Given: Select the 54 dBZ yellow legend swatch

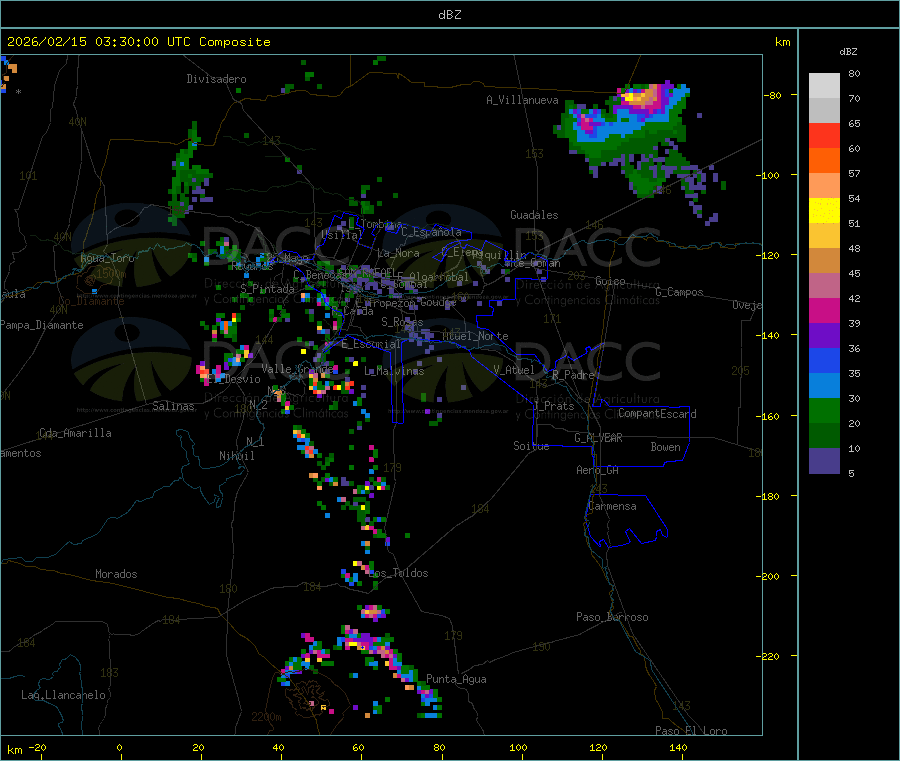Looking at the screenshot, I should click(824, 211).
